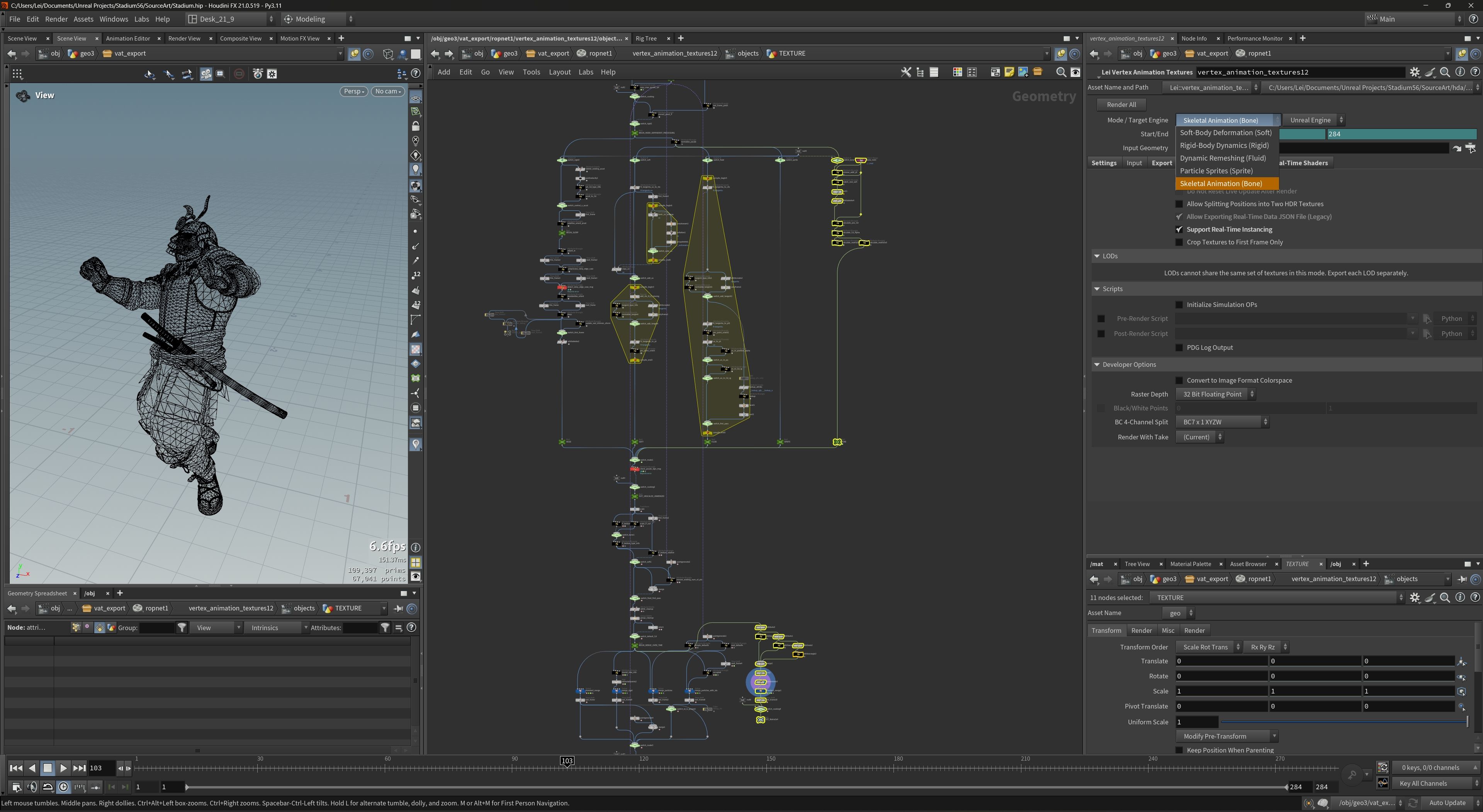
Task: Jump to last frame in playbar
Action: (80, 768)
